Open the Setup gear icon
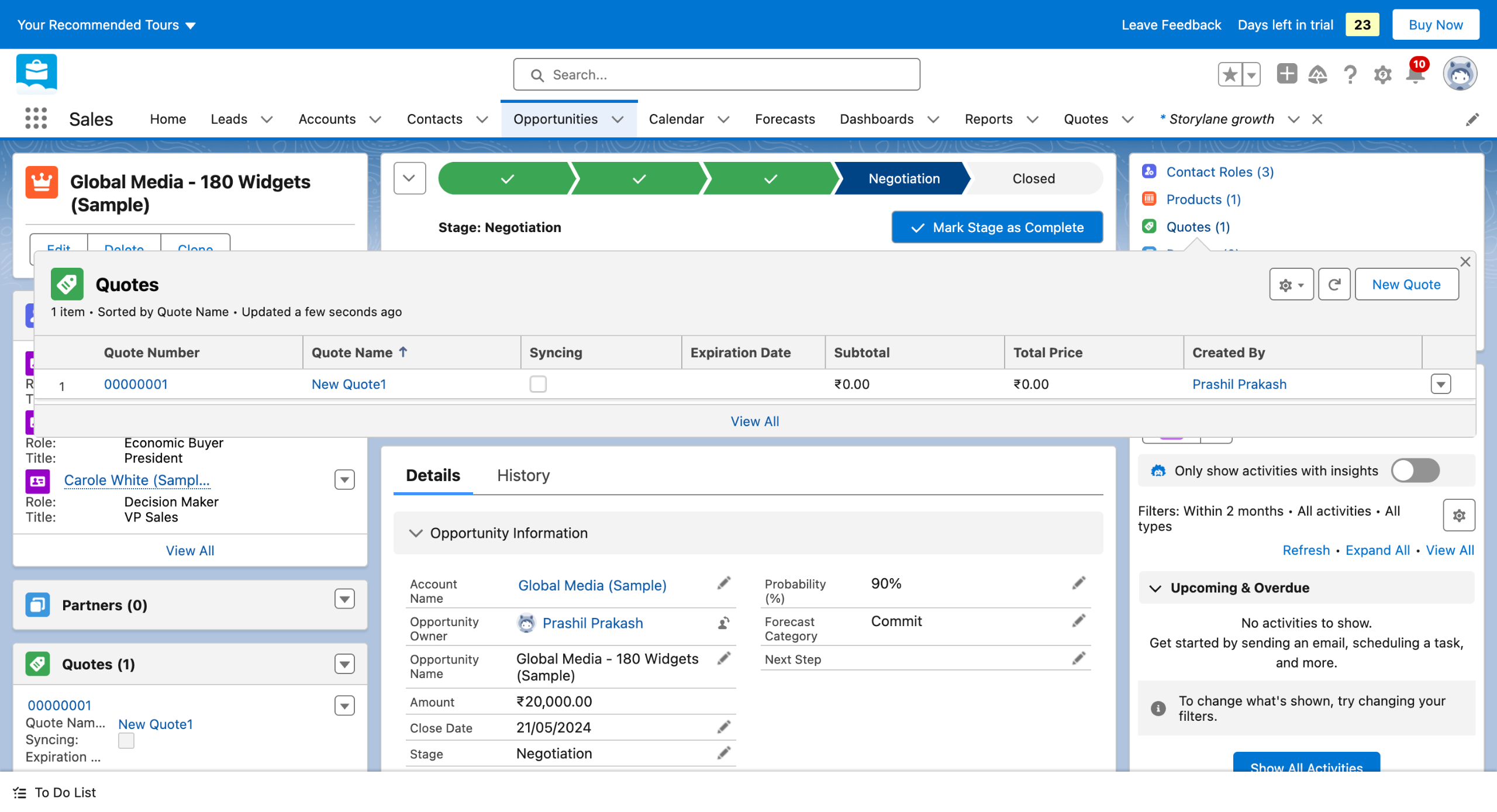1497x812 pixels. 1382,75
